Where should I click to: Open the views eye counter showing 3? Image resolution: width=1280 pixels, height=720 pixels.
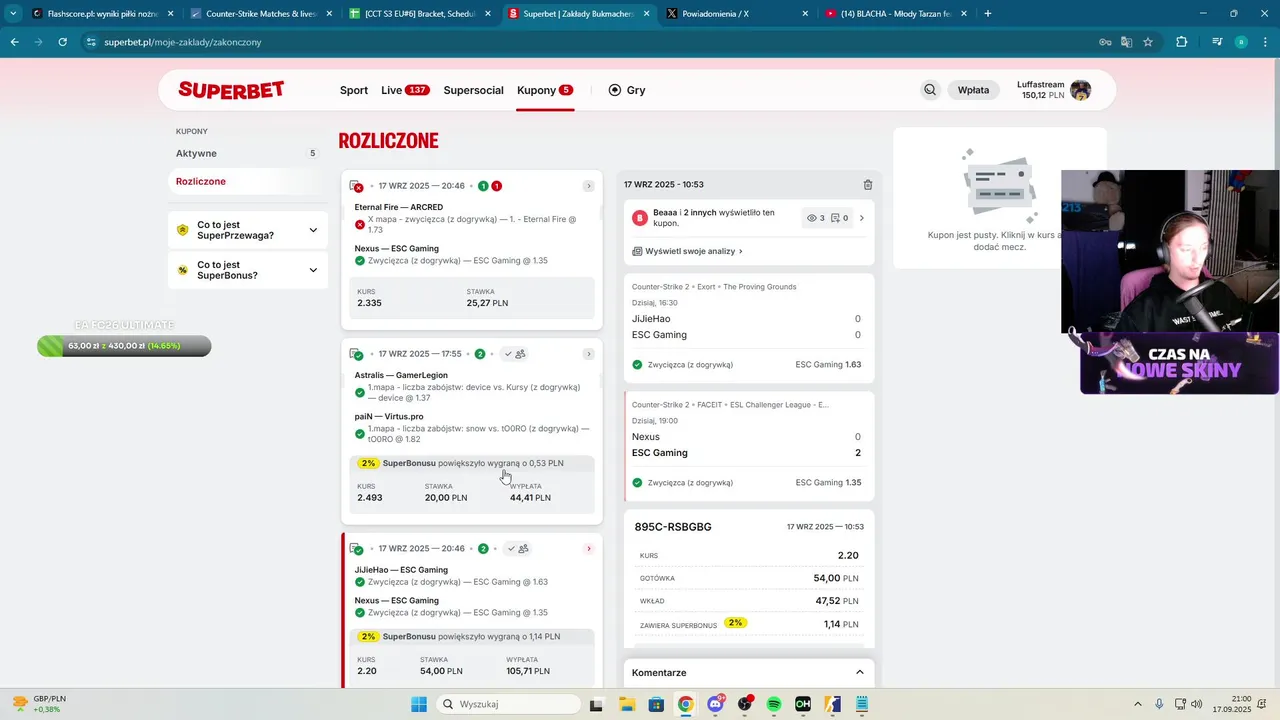click(x=815, y=218)
